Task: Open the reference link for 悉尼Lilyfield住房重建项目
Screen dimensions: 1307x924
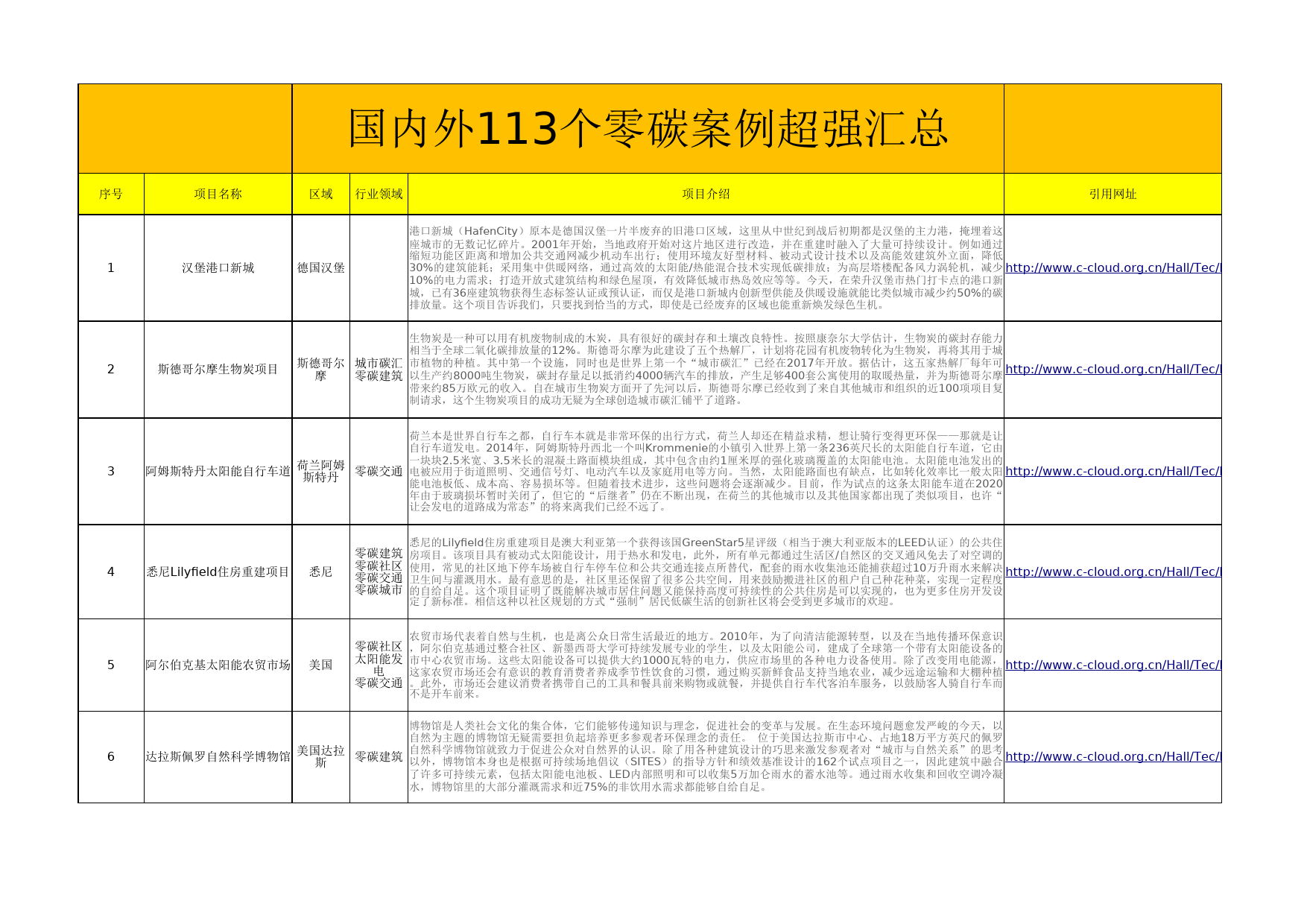Action: [1113, 572]
